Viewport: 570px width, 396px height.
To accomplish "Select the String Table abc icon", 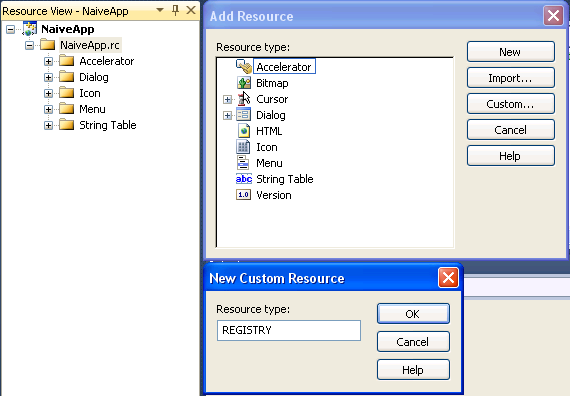I will click(x=244, y=179).
